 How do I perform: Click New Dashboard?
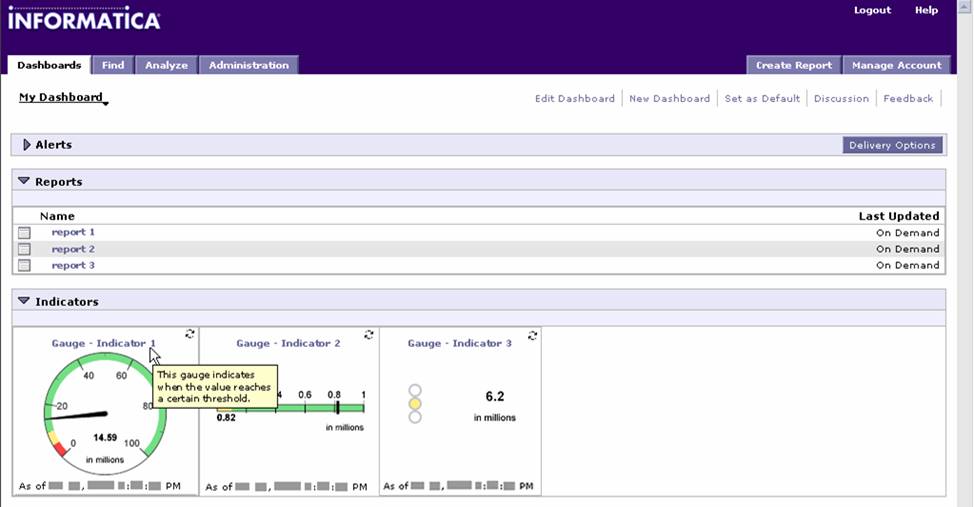[x=669, y=98]
